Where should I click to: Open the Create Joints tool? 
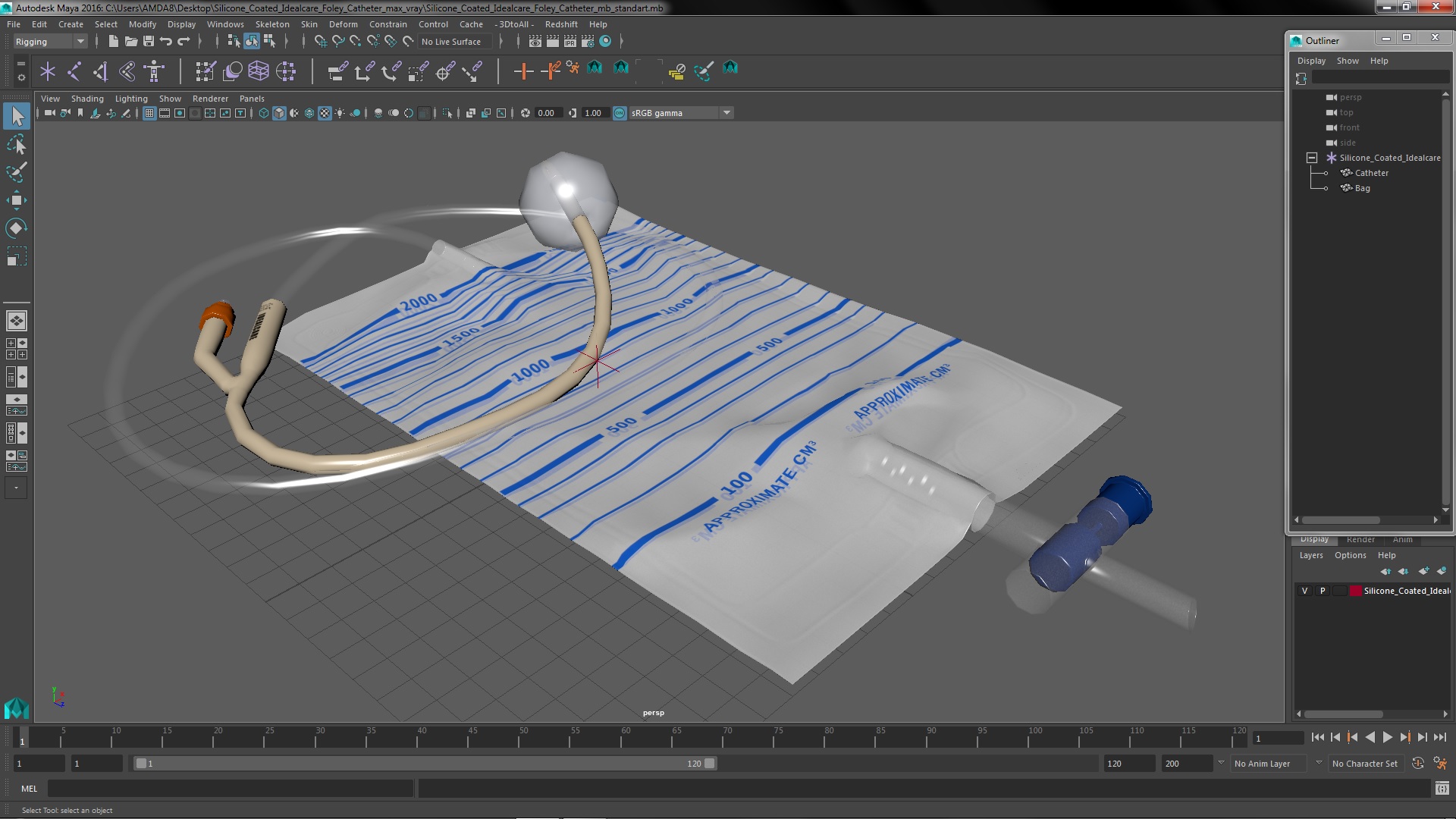pos(74,71)
